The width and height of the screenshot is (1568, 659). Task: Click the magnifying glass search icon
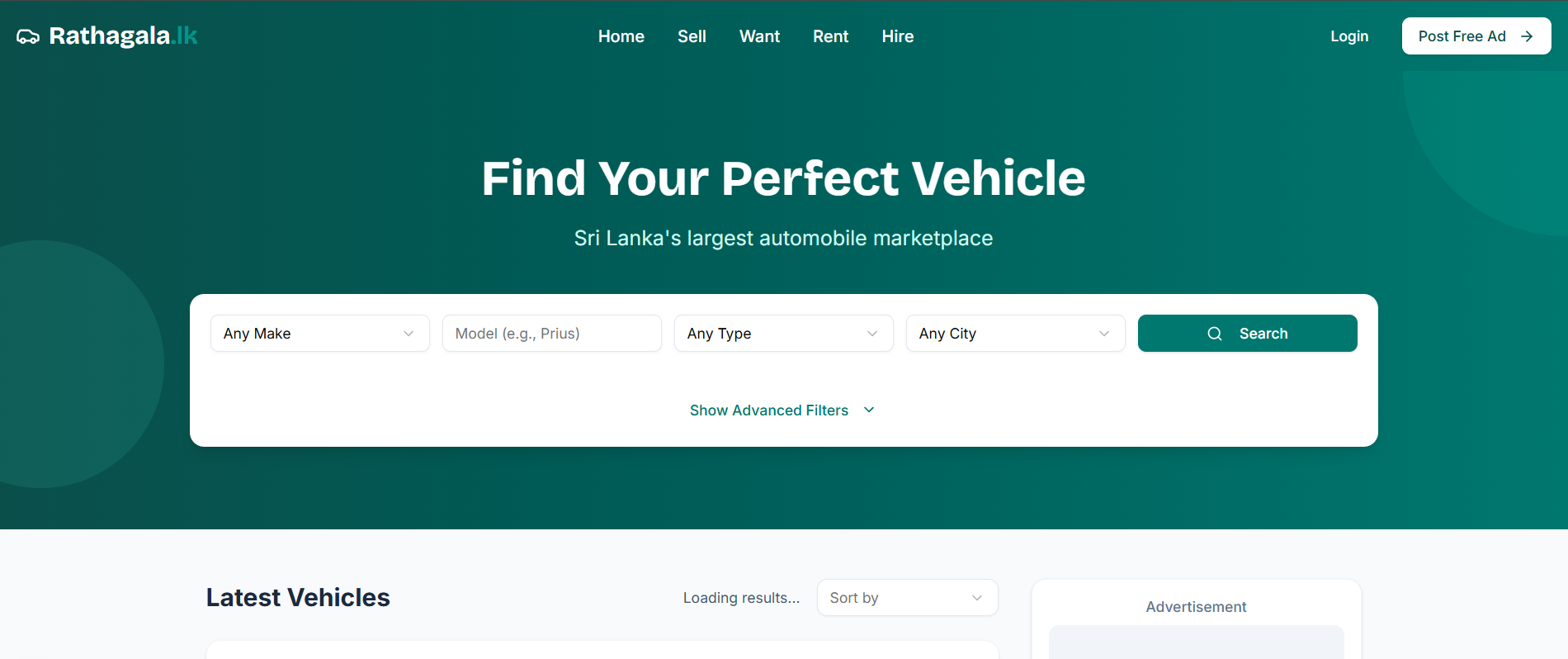pyautogui.click(x=1215, y=334)
